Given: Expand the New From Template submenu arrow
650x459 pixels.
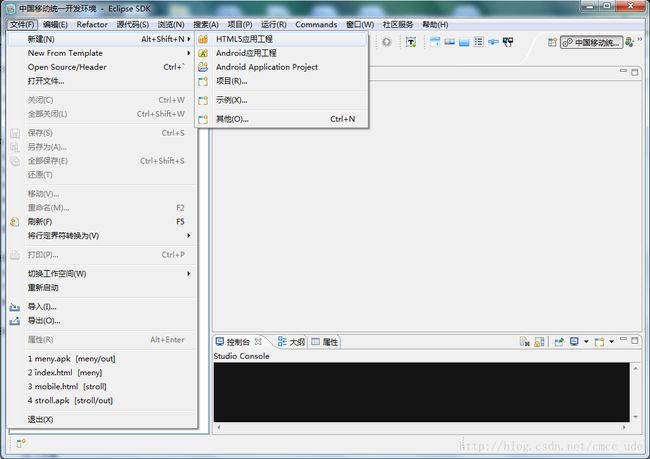Looking at the screenshot, I should point(189,53).
